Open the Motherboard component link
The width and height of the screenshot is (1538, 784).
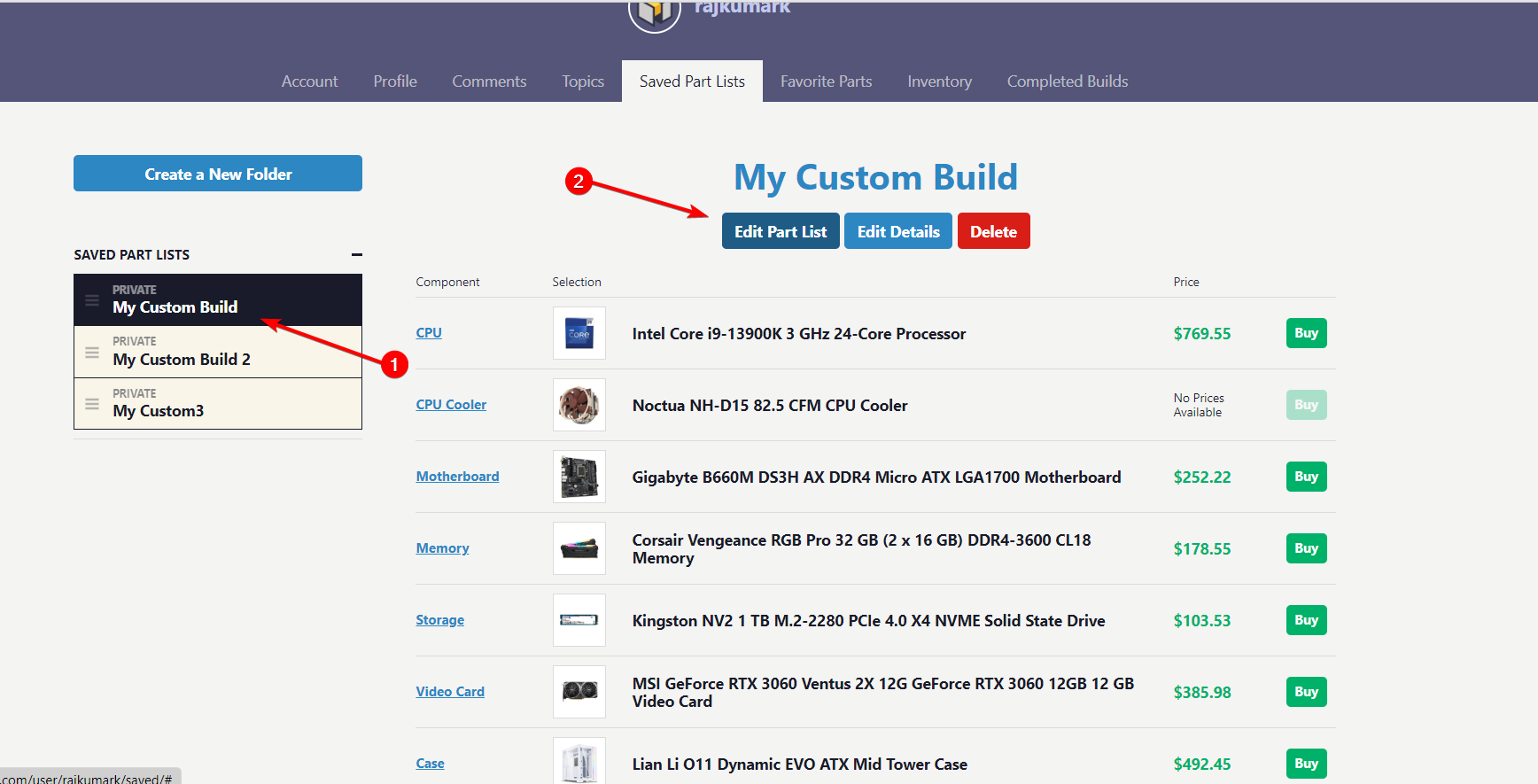pos(457,477)
